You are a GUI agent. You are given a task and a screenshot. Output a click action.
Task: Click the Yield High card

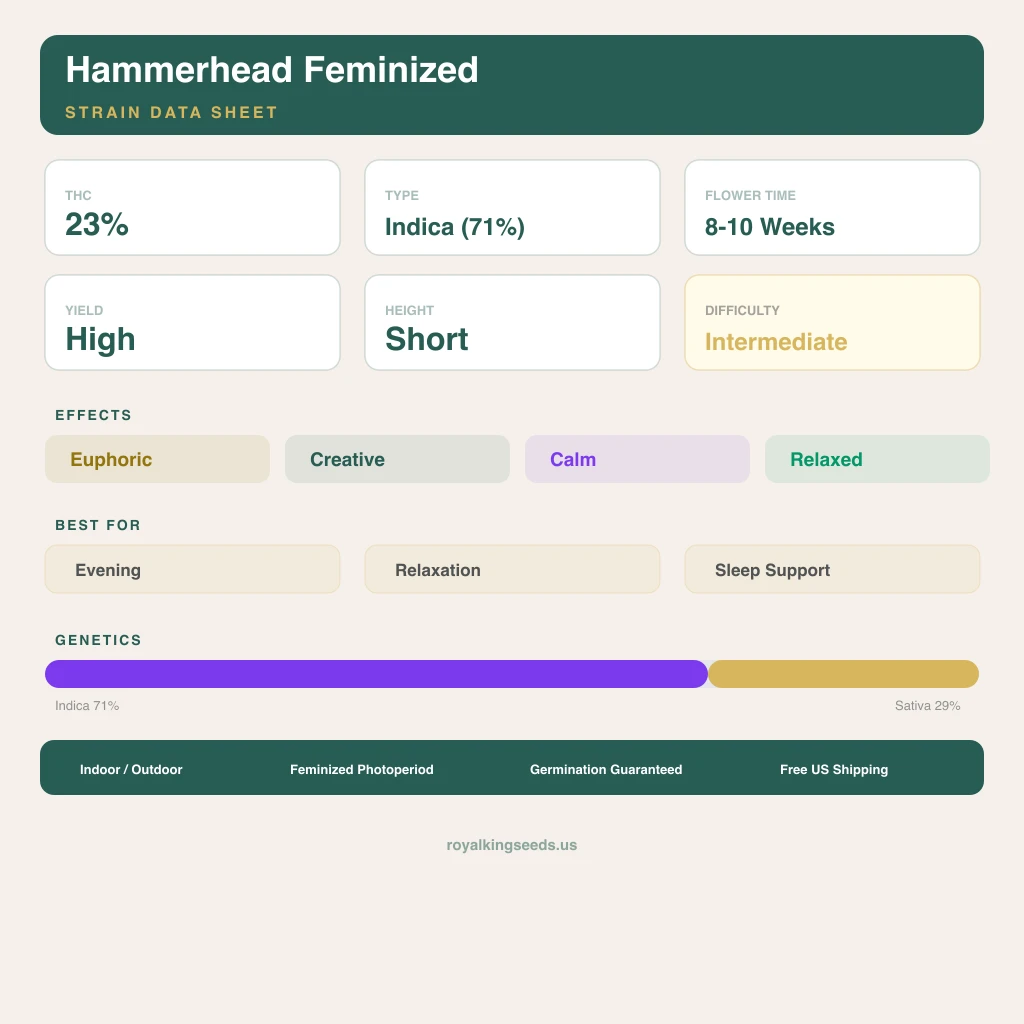192,323
